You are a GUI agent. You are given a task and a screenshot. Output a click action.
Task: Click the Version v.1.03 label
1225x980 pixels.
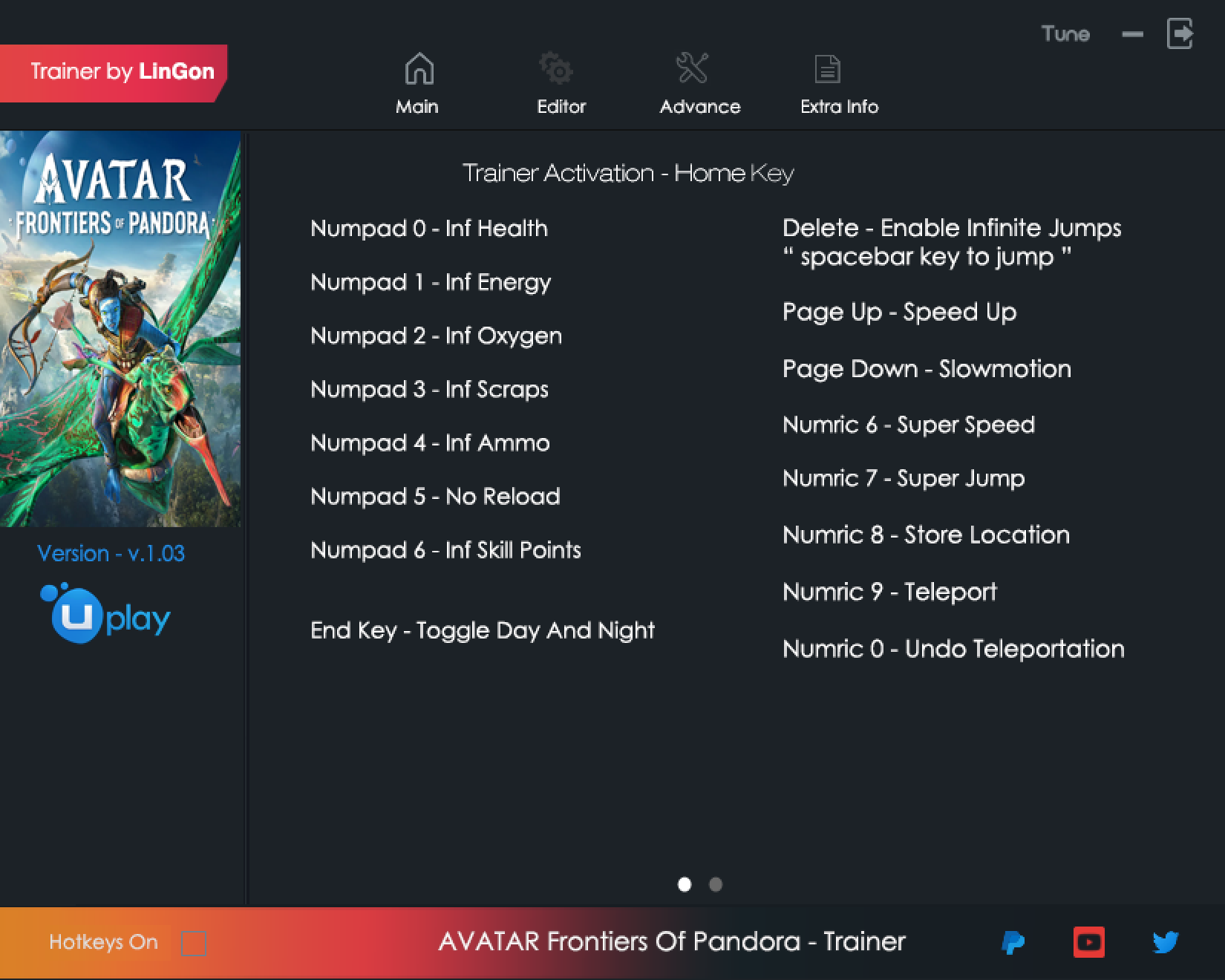[111, 554]
